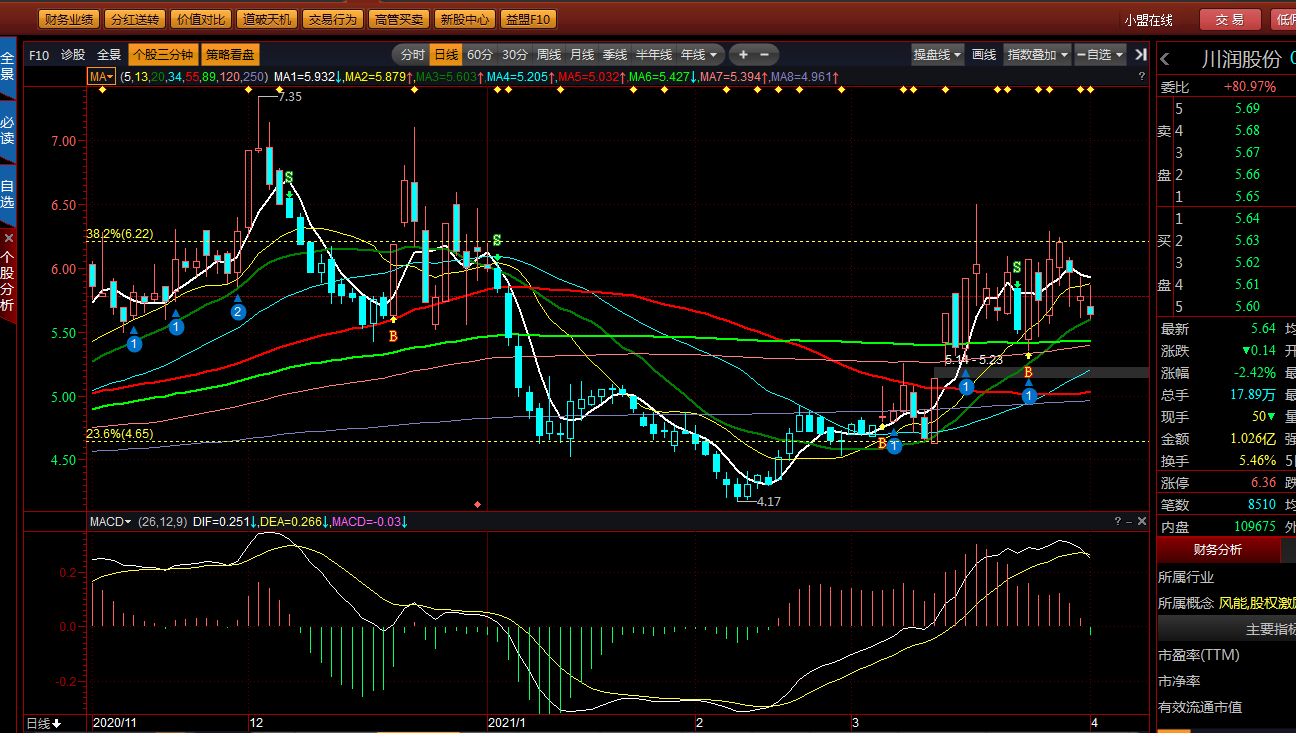Switch chart period to 60分
Image resolution: width=1296 pixels, height=733 pixels.
click(480, 55)
